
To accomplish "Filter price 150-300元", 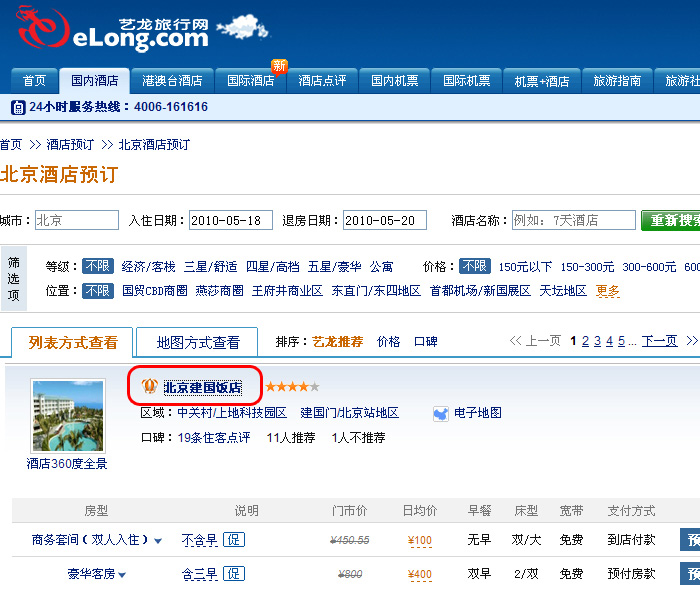I will [x=588, y=267].
